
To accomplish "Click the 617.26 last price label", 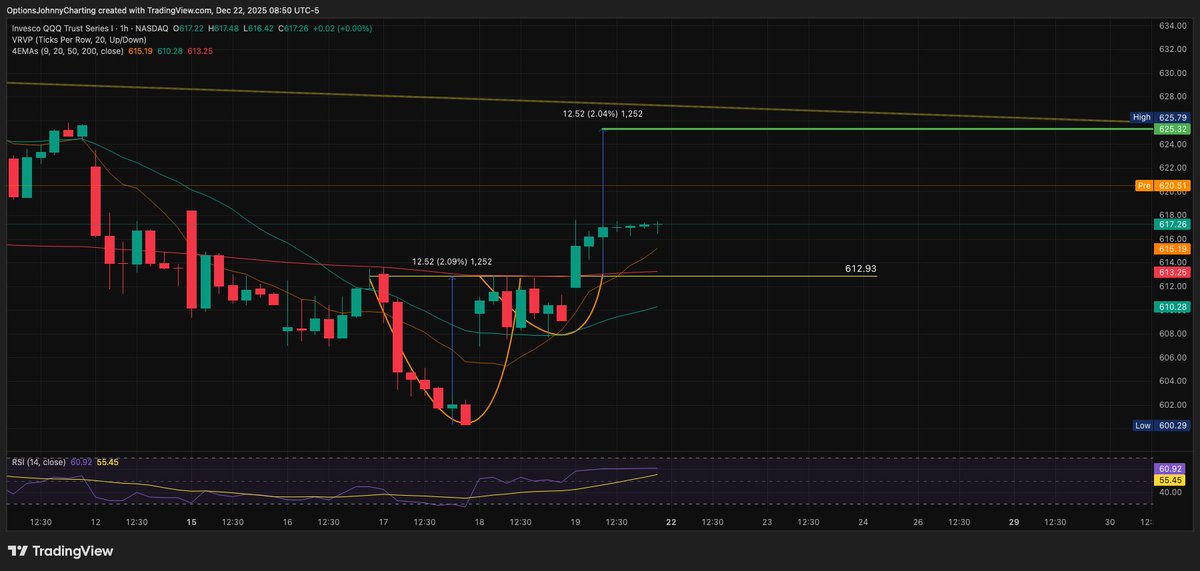I will (1171, 225).
